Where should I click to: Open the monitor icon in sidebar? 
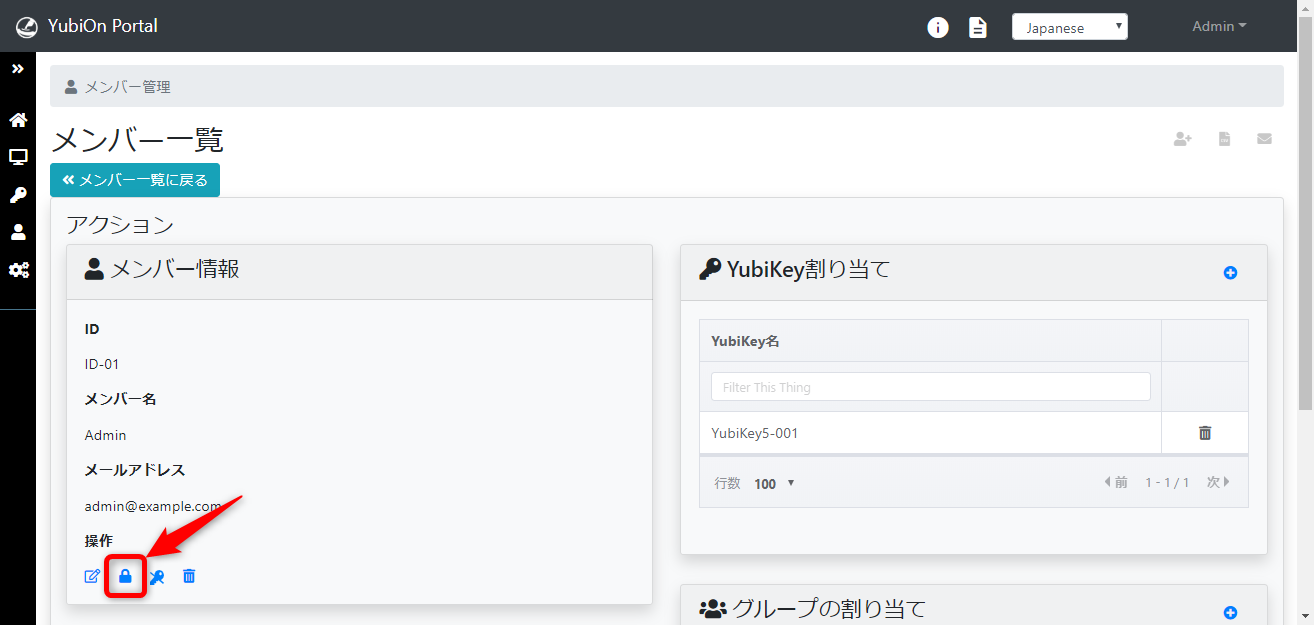click(18, 157)
